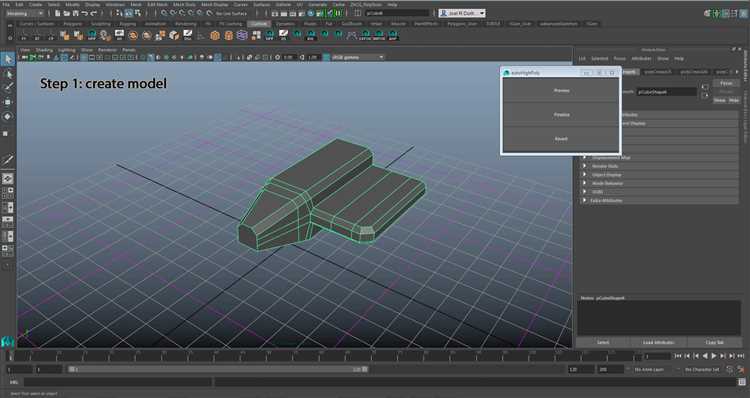Click the Paint selection brush tool
This screenshot has height=398, width=750.
[x=8, y=88]
